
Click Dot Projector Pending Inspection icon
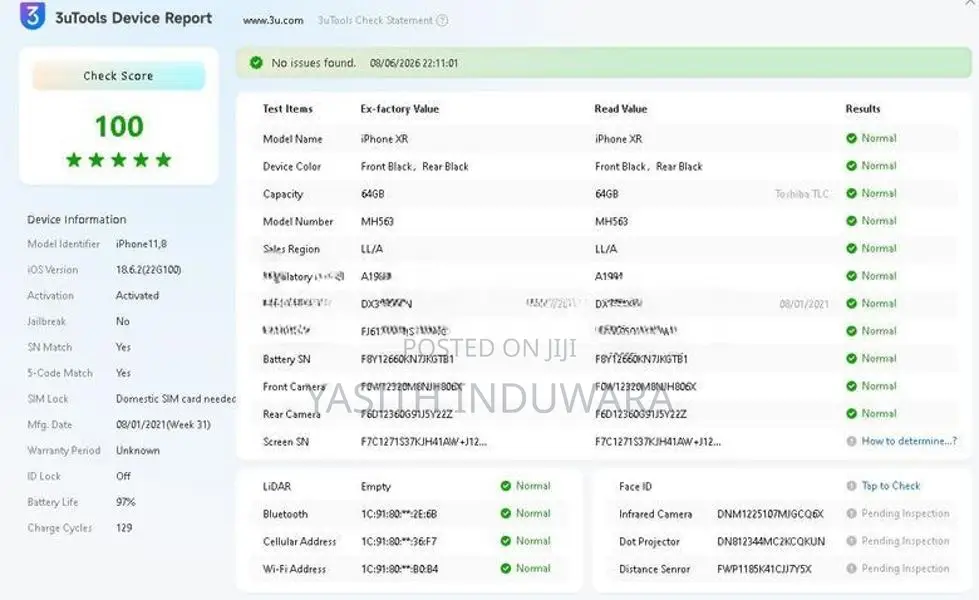851,541
